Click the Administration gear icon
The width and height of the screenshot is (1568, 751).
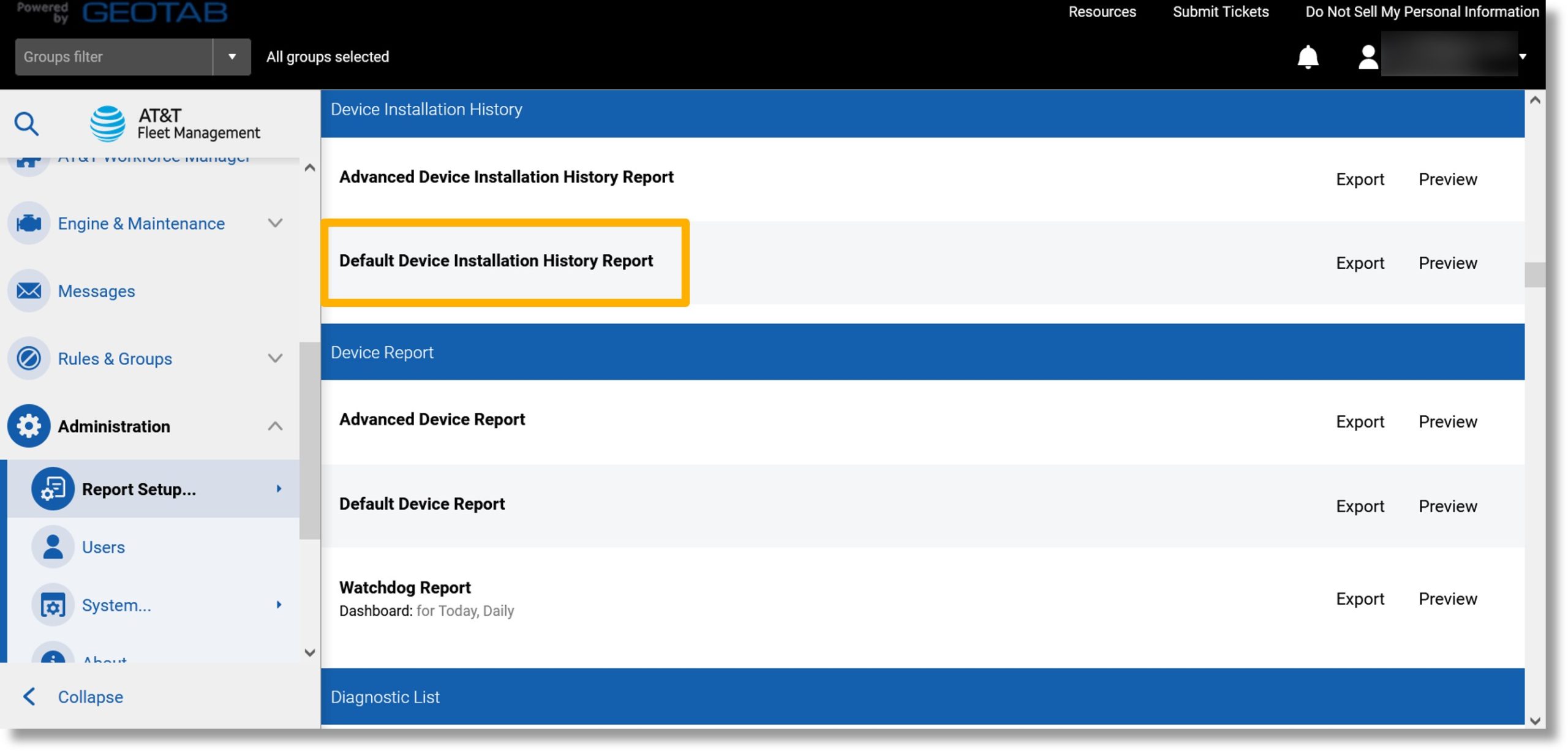coord(29,426)
